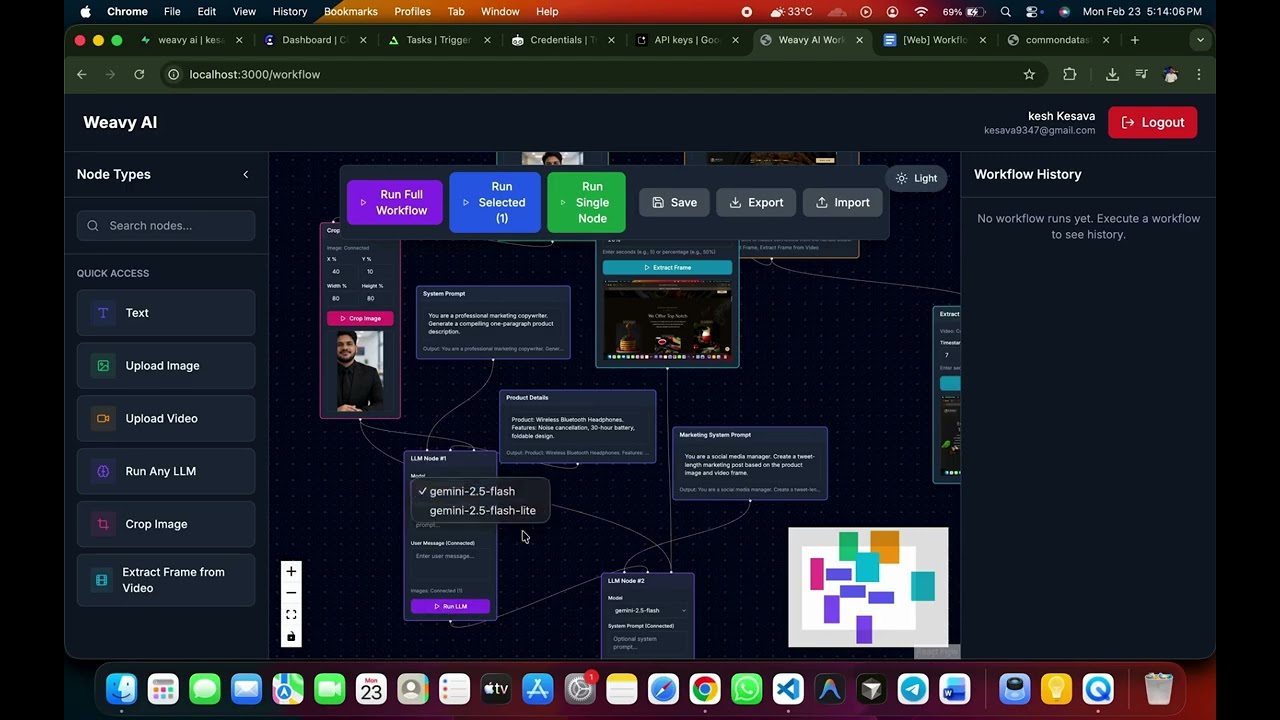Zoom in on the canvas
The width and height of the screenshot is (1280, 720).
(x=291, y=571)
